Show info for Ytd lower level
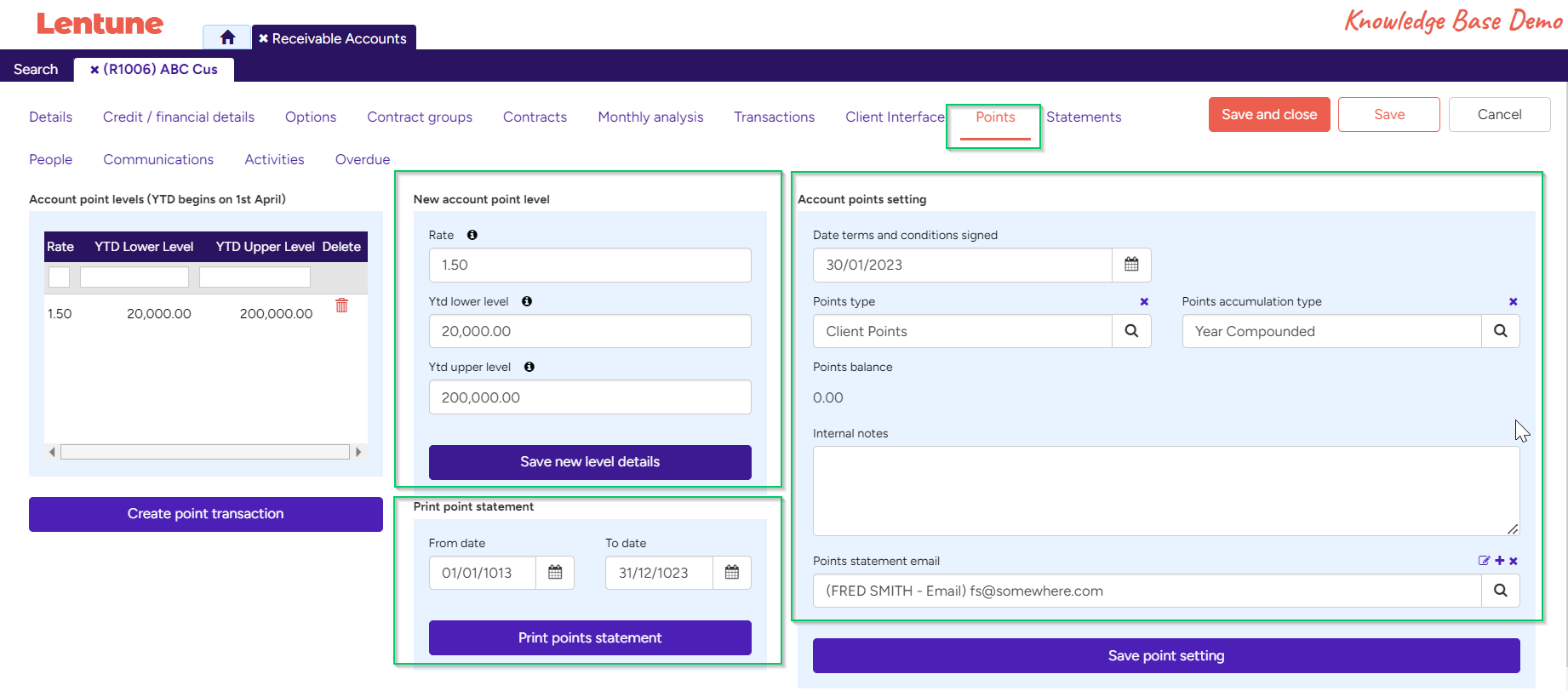 [527, 301]
